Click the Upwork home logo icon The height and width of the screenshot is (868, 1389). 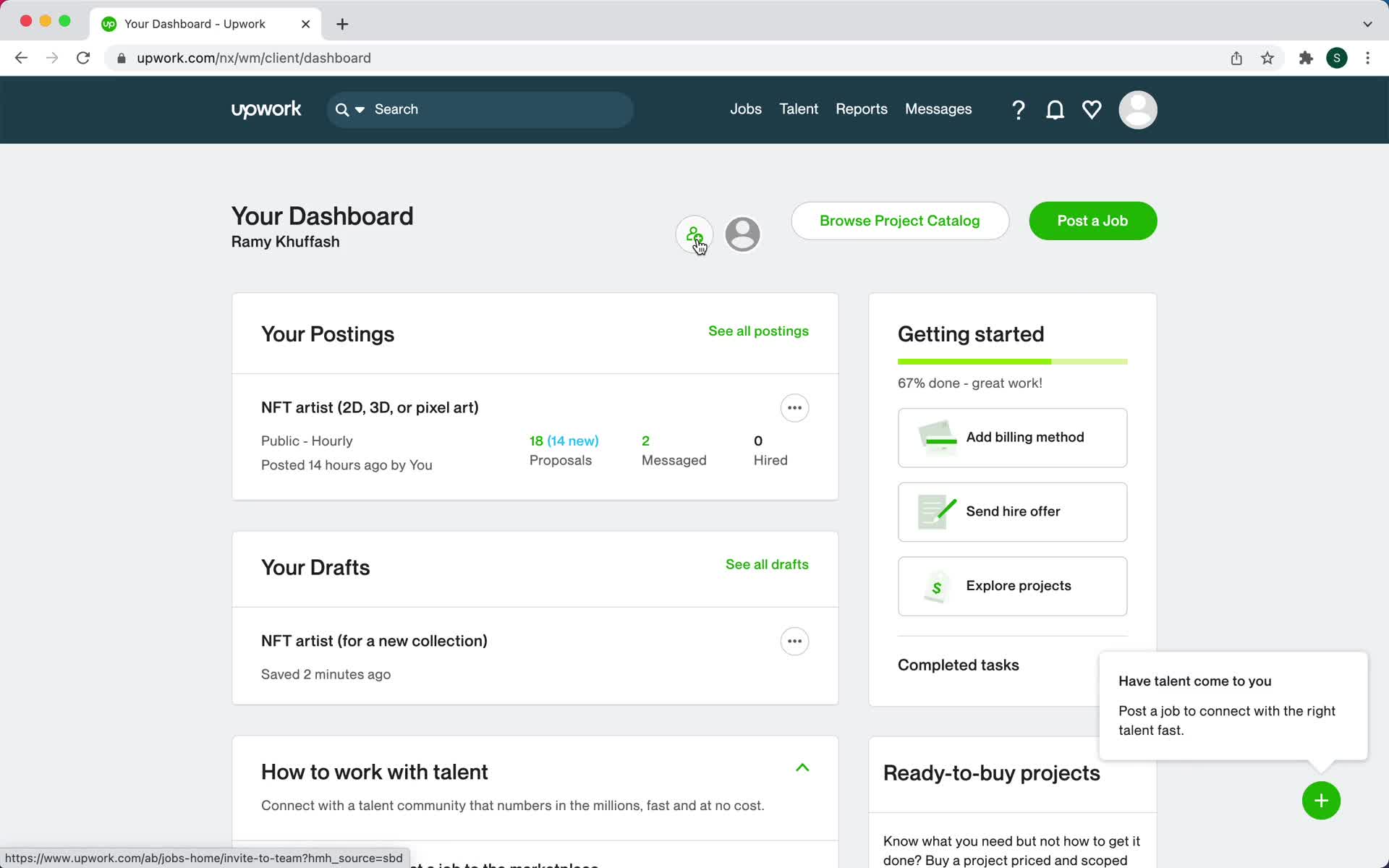(266, 109)
